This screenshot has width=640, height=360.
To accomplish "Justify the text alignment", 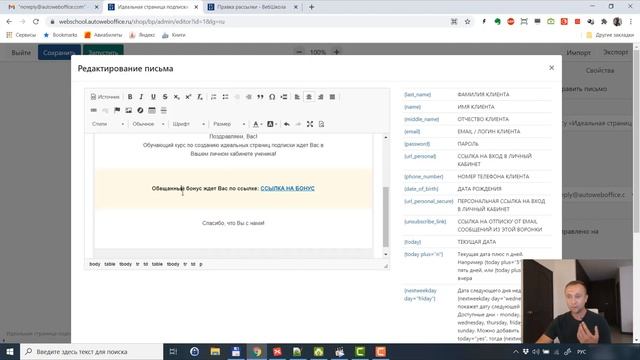I will click(332, 97).
